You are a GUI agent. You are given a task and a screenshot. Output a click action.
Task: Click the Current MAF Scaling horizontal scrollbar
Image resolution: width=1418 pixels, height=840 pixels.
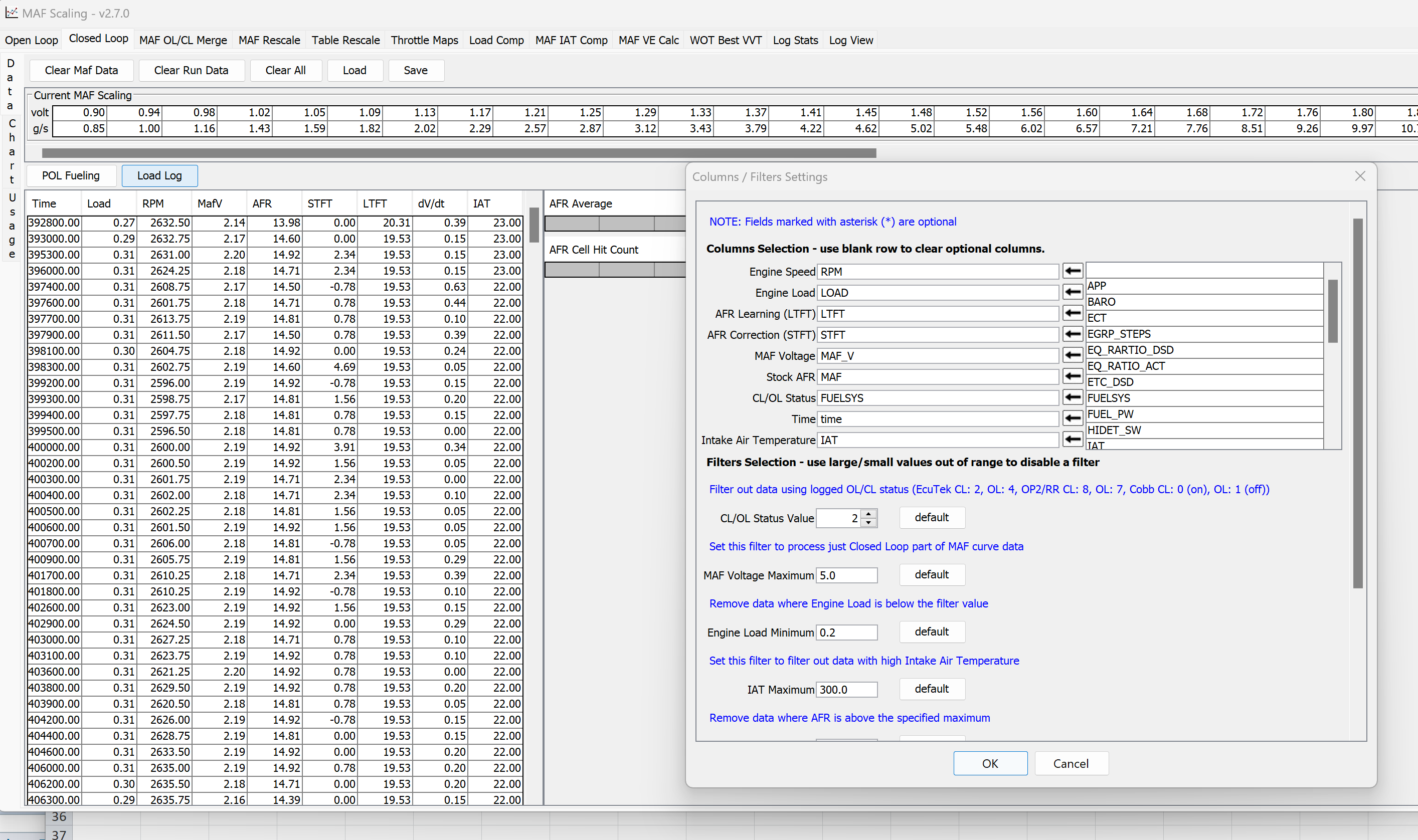[459, 153]
